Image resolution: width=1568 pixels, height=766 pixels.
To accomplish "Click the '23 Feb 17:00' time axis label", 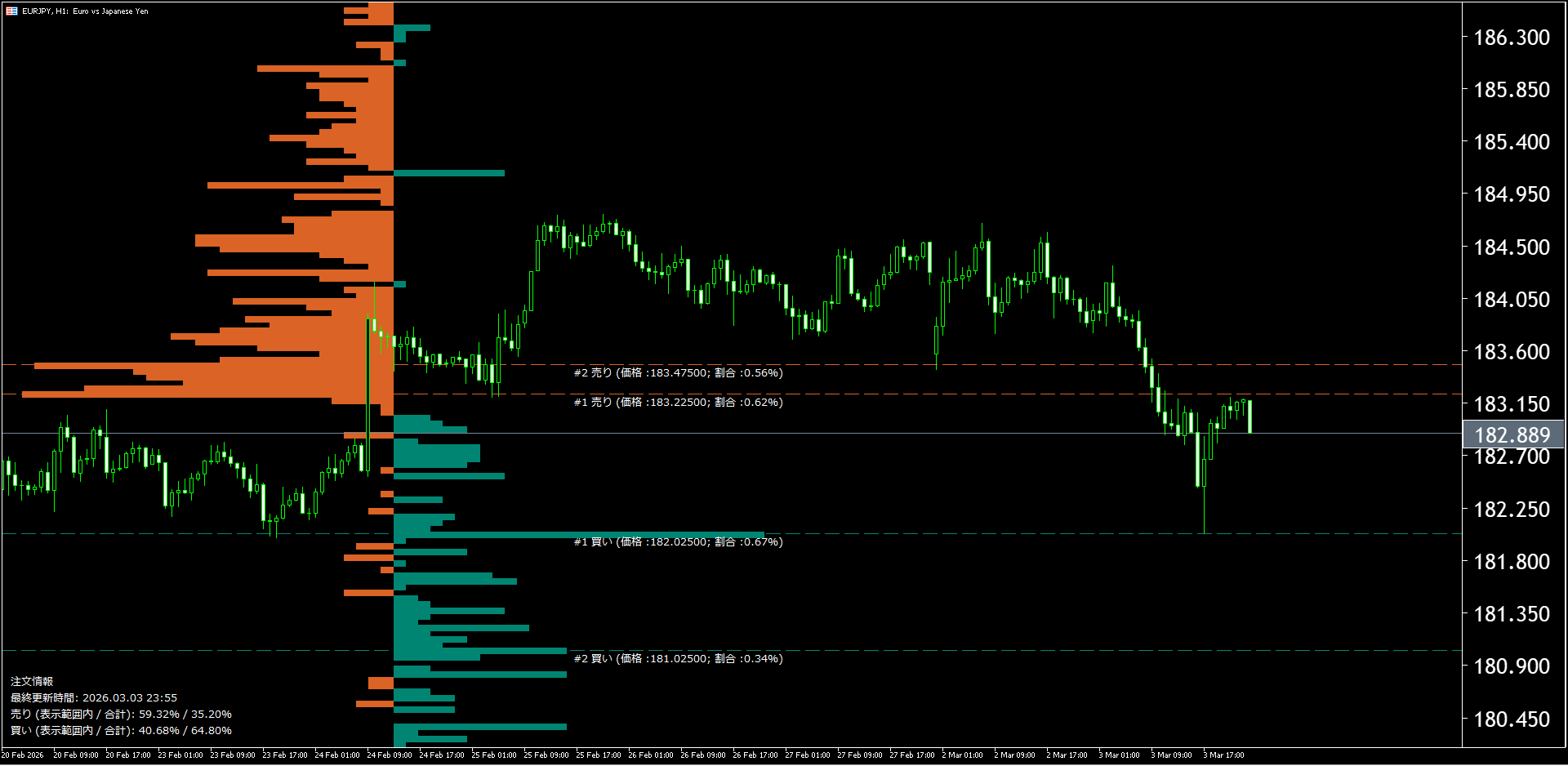I will [x=285, y=755].
